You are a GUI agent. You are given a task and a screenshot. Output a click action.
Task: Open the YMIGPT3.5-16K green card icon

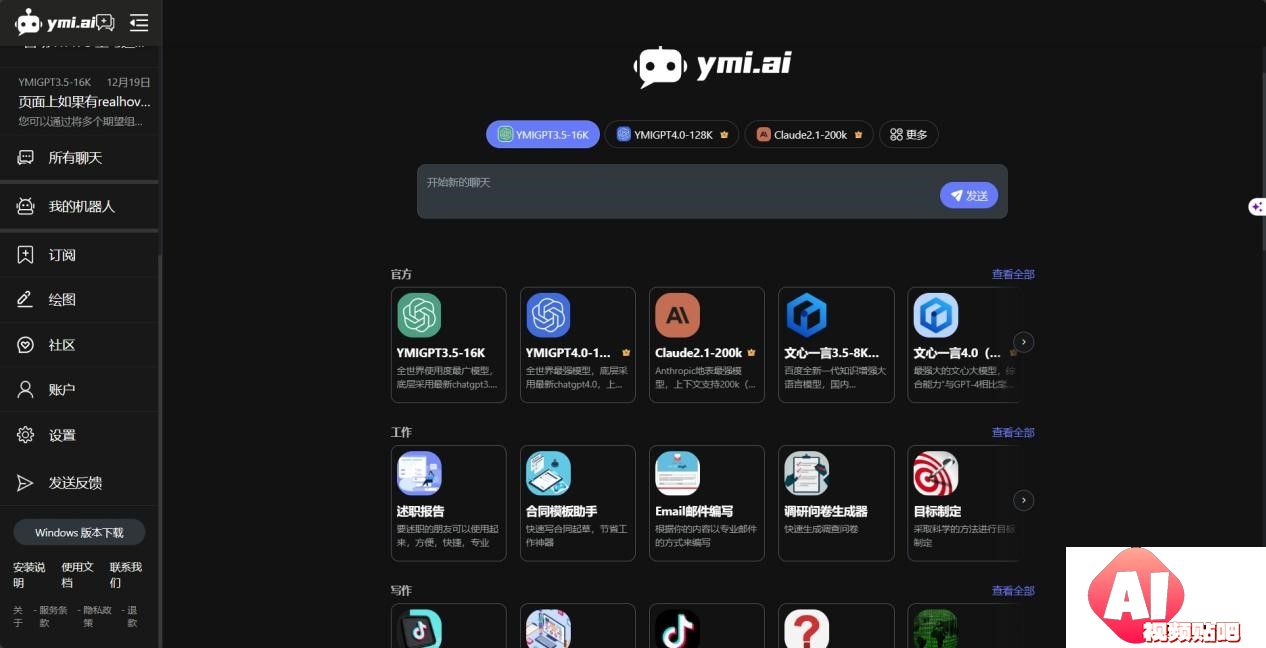point(419,315)
